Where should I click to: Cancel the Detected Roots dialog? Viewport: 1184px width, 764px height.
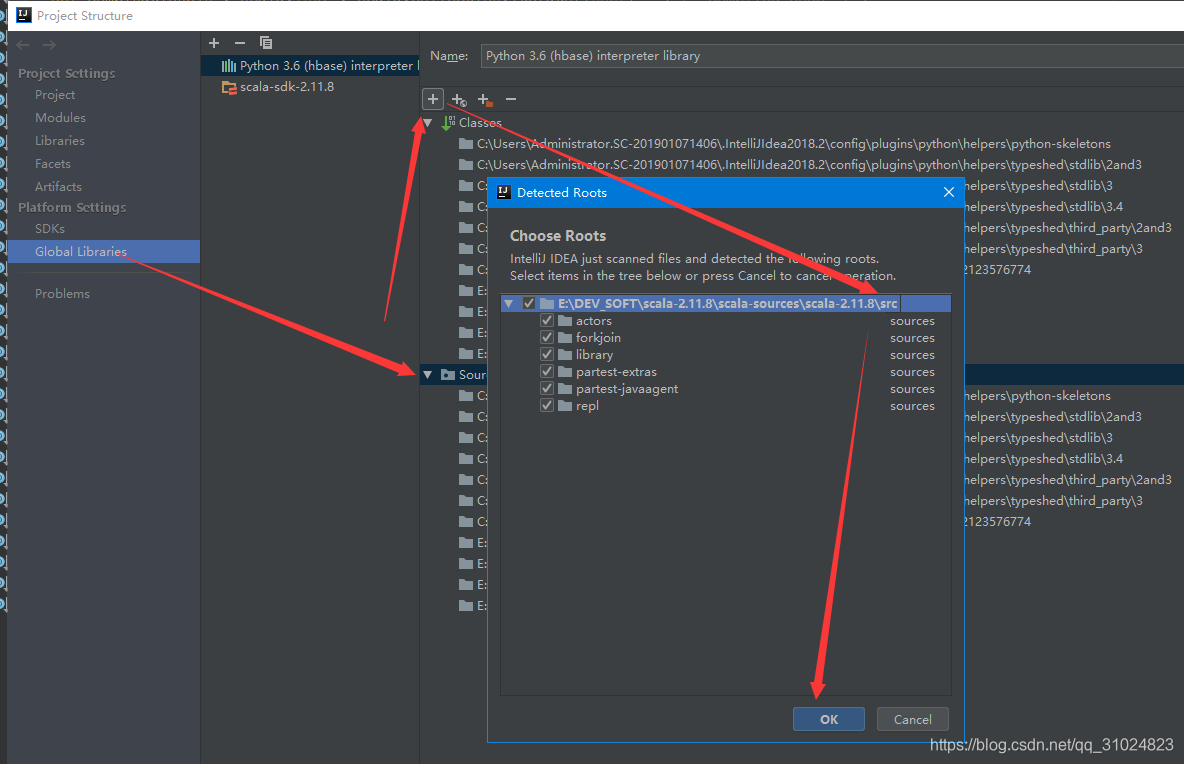coord(912,719)
